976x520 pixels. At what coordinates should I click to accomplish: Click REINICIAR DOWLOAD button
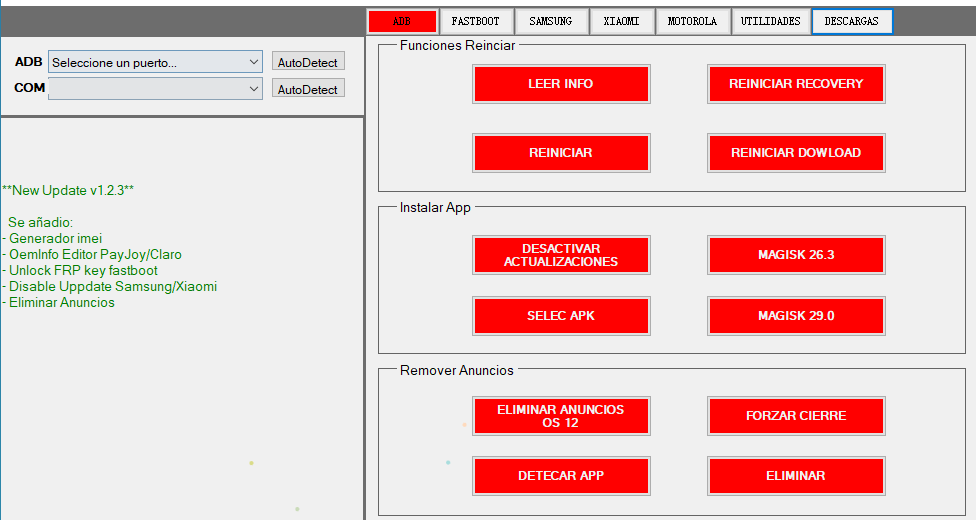coord(796,153)
